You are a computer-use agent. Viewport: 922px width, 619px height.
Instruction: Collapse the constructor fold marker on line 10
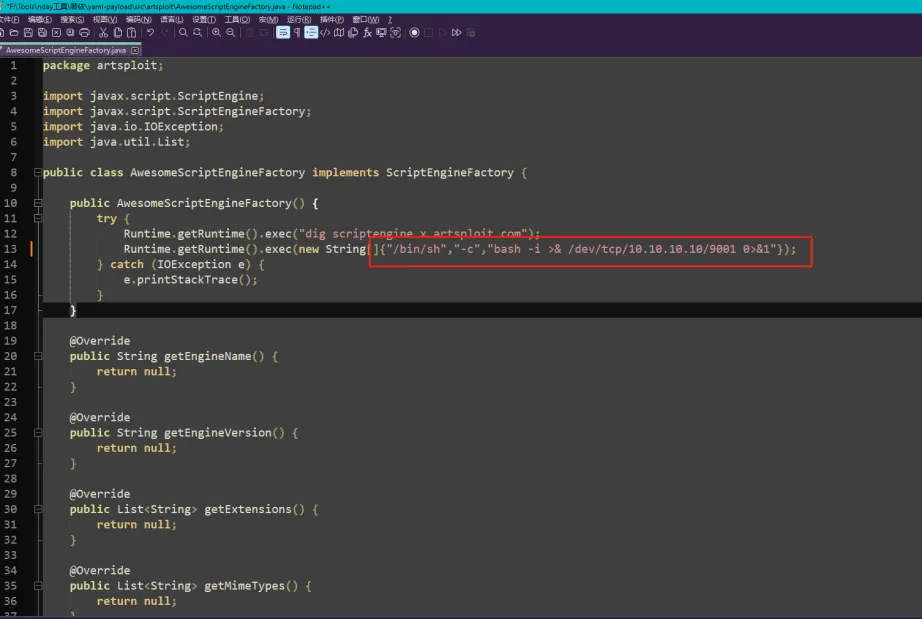[38, 203]
